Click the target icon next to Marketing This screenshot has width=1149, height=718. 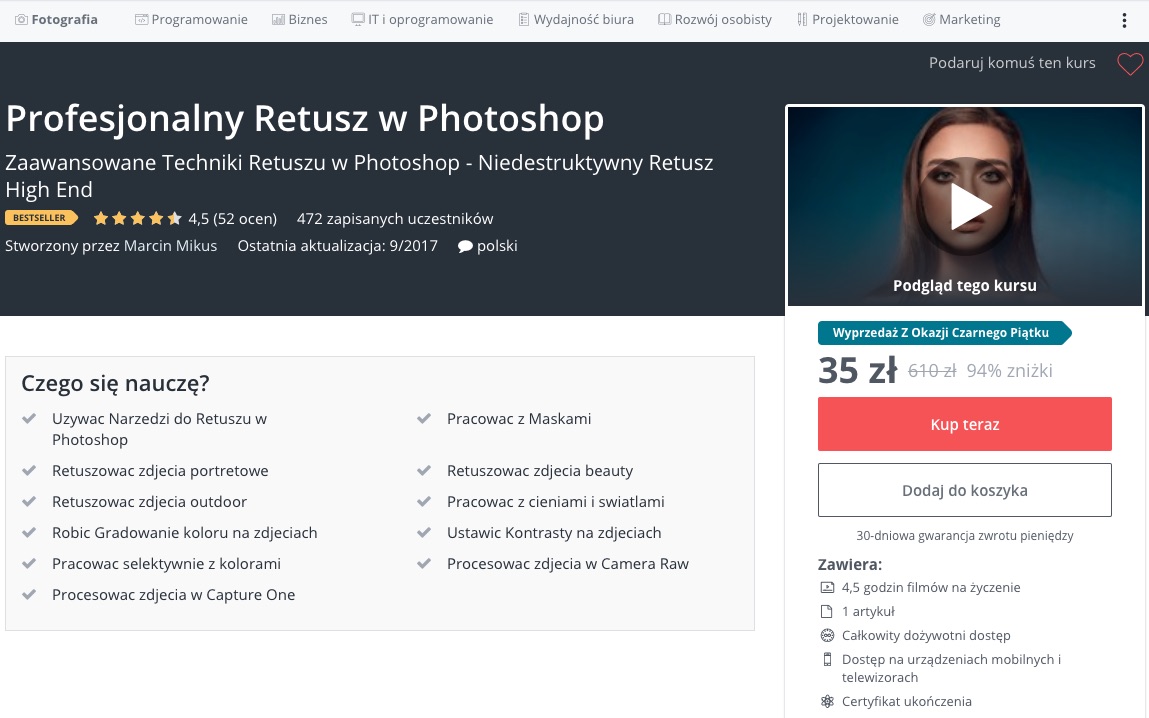929,20
